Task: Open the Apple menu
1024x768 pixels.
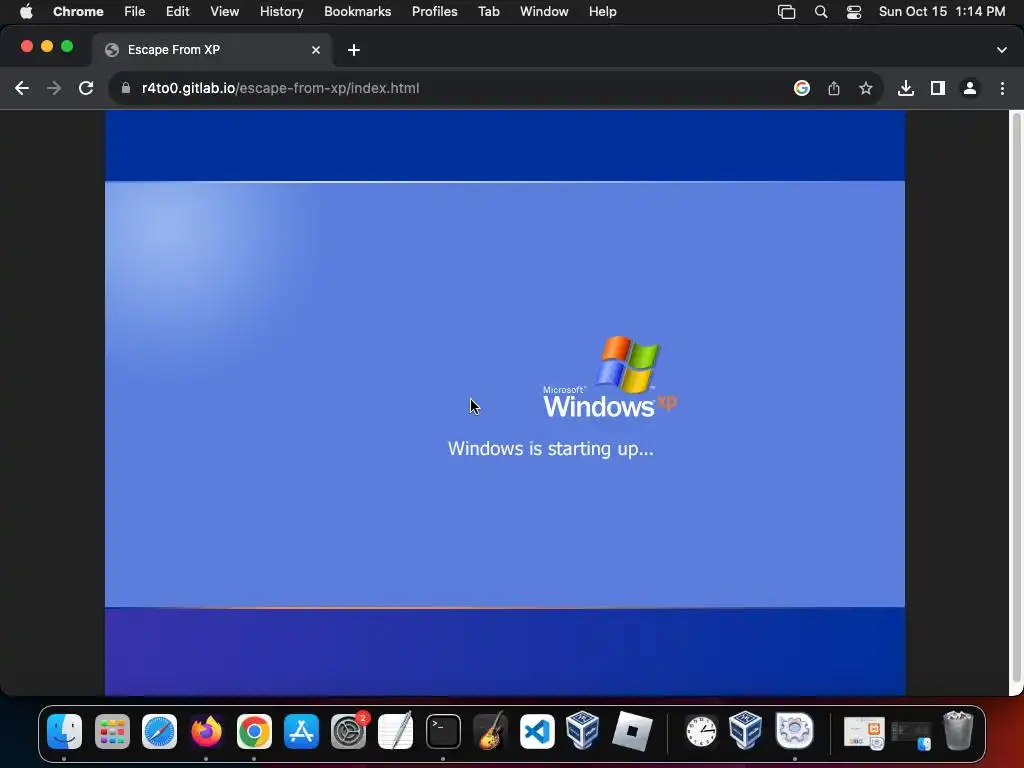Action: [x=25, y=12]
